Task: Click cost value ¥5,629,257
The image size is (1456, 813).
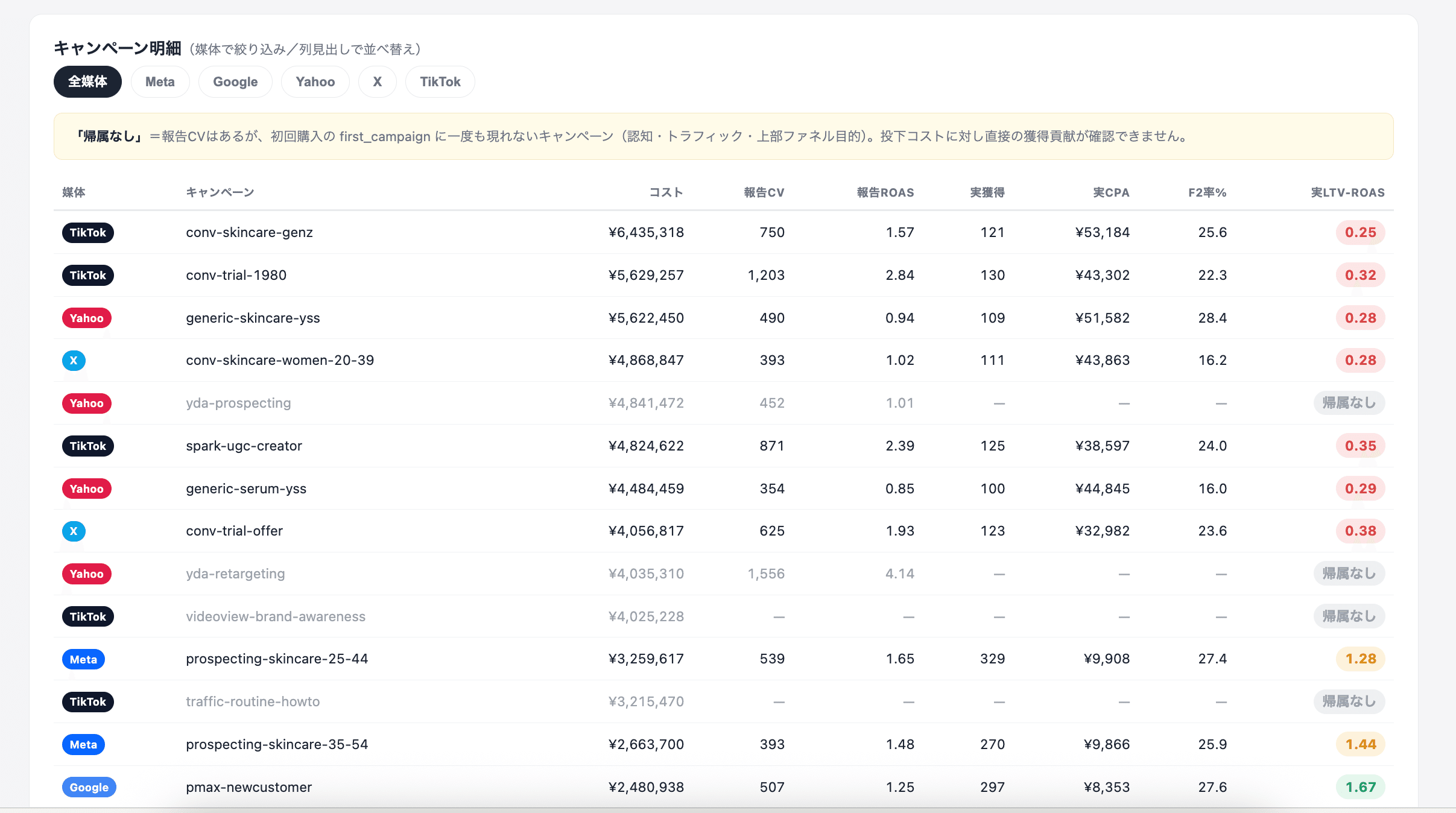Action: pyautogui.click(x=646, y=275)
